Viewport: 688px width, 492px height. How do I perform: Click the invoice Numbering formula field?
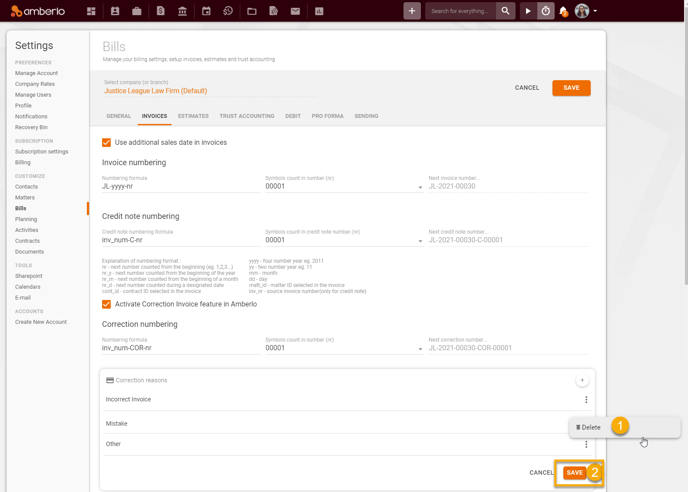[180, 186]
